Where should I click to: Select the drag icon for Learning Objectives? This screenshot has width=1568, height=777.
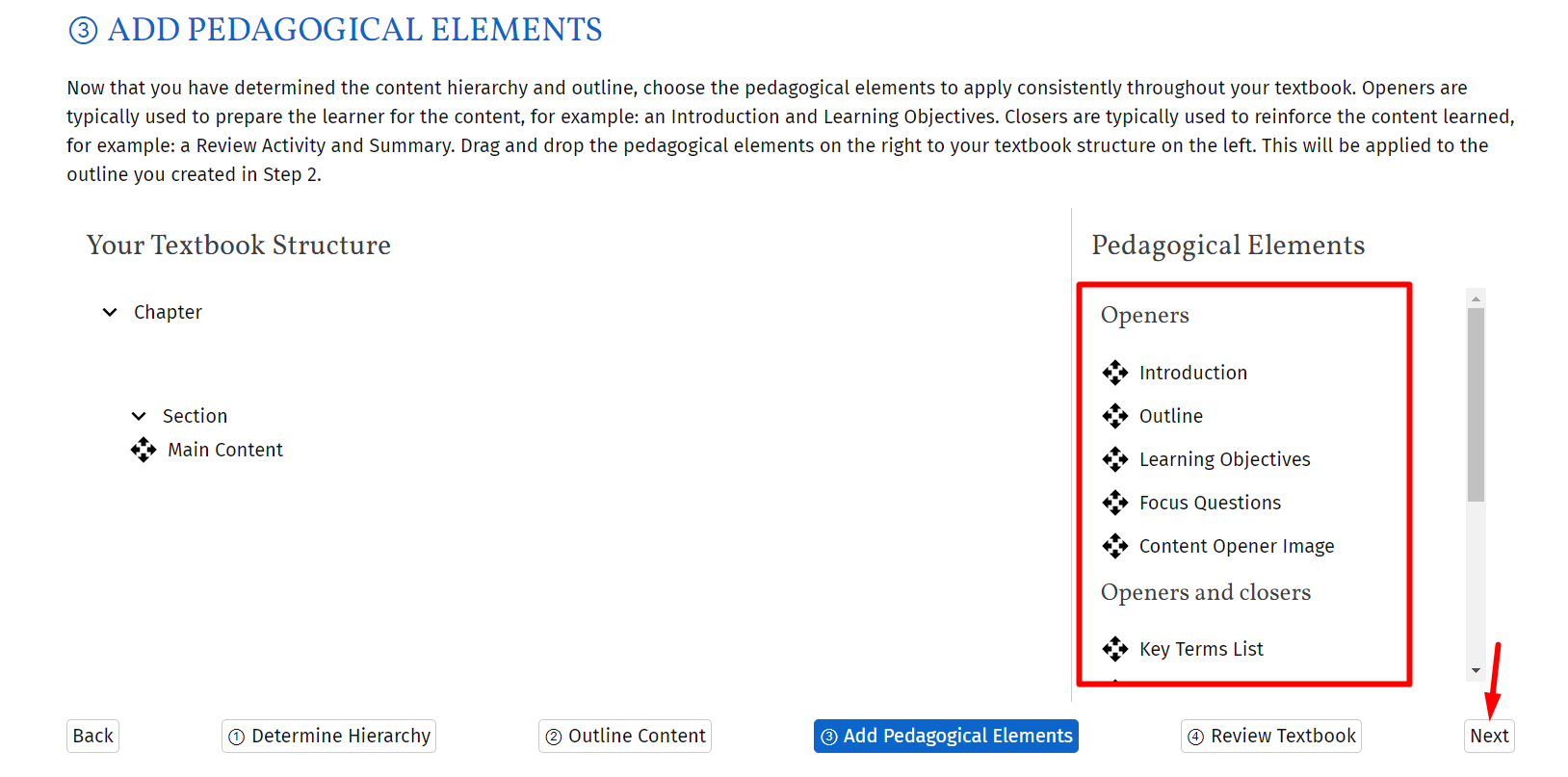click(1114, 459)
